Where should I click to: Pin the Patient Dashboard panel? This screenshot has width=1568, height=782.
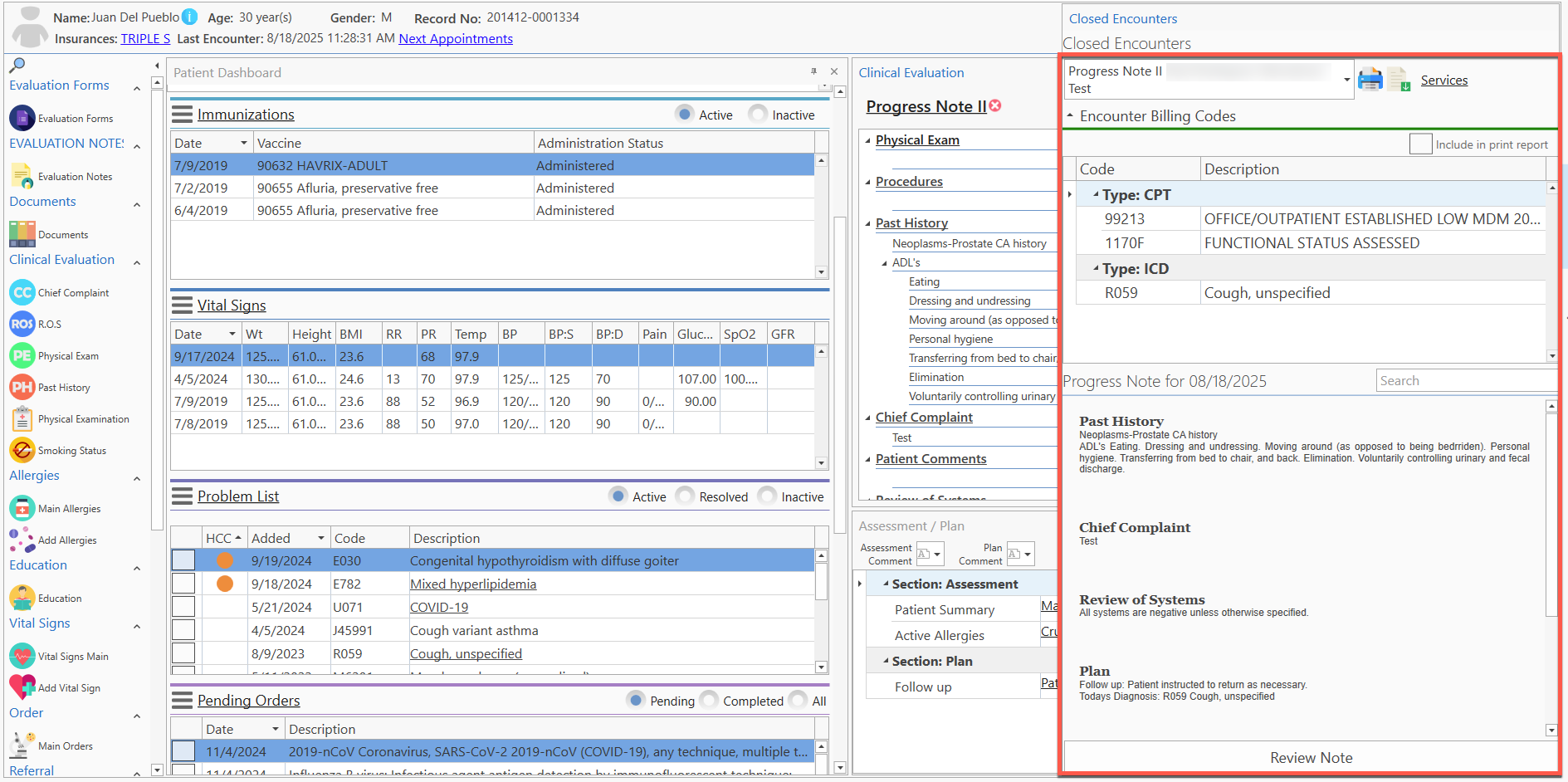(813, 71)
